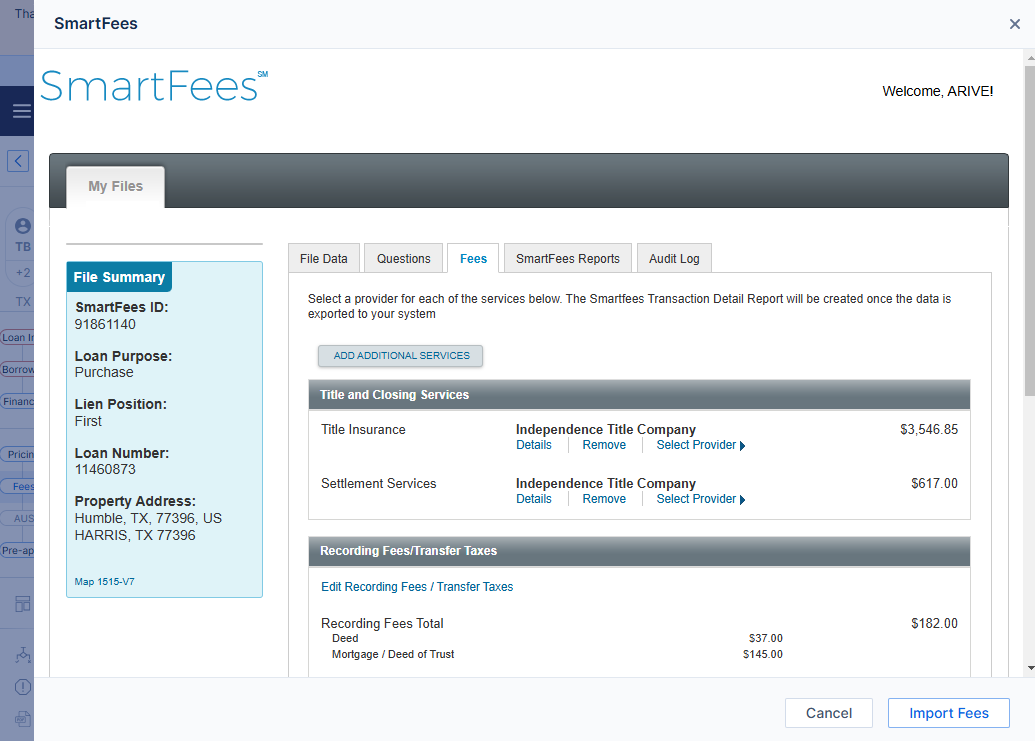Click the Fees pill in background sidebar
1035x741 pixels.
[x=18, y=486]
